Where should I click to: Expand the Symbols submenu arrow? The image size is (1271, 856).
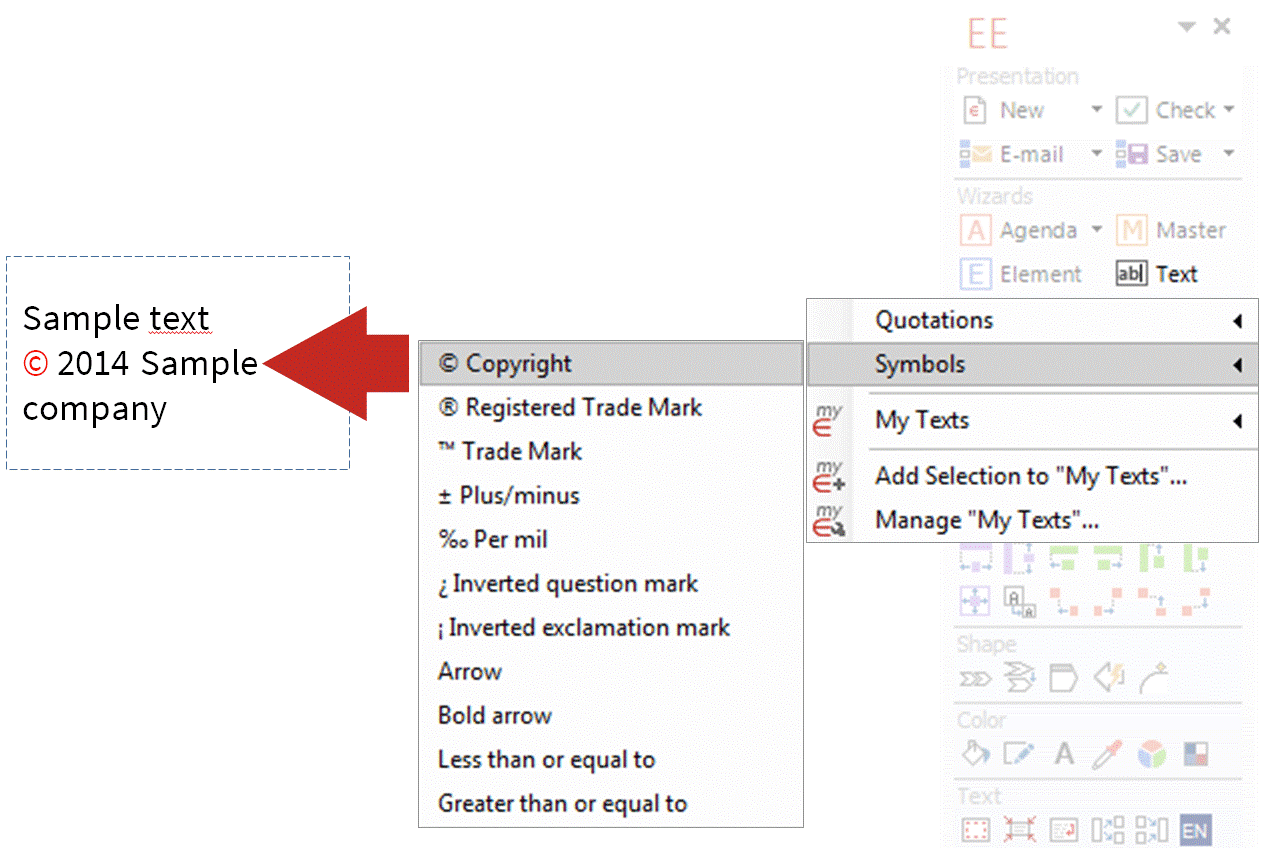coord(1238,365)
